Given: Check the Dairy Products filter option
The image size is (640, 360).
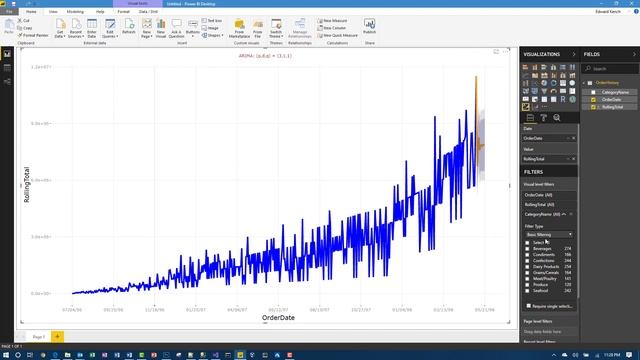Looking at the screenshot, I should tap(527, 267).
